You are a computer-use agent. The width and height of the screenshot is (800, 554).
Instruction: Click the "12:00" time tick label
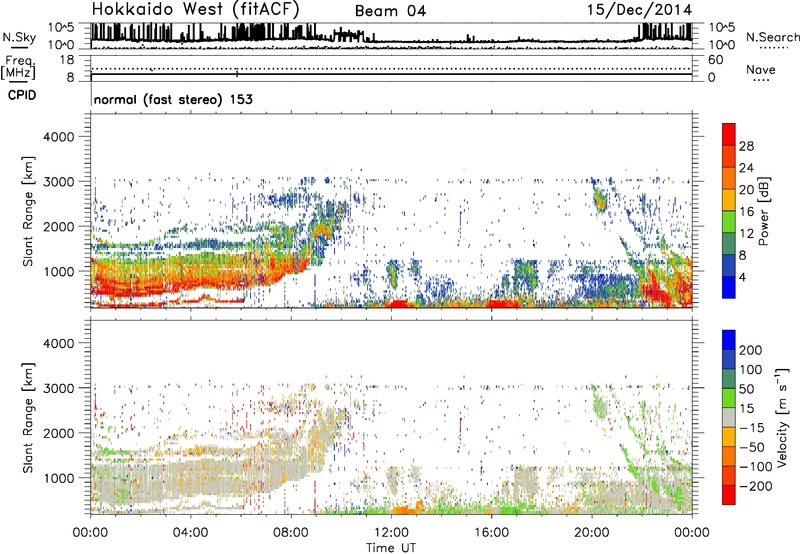tap(391, 532)
